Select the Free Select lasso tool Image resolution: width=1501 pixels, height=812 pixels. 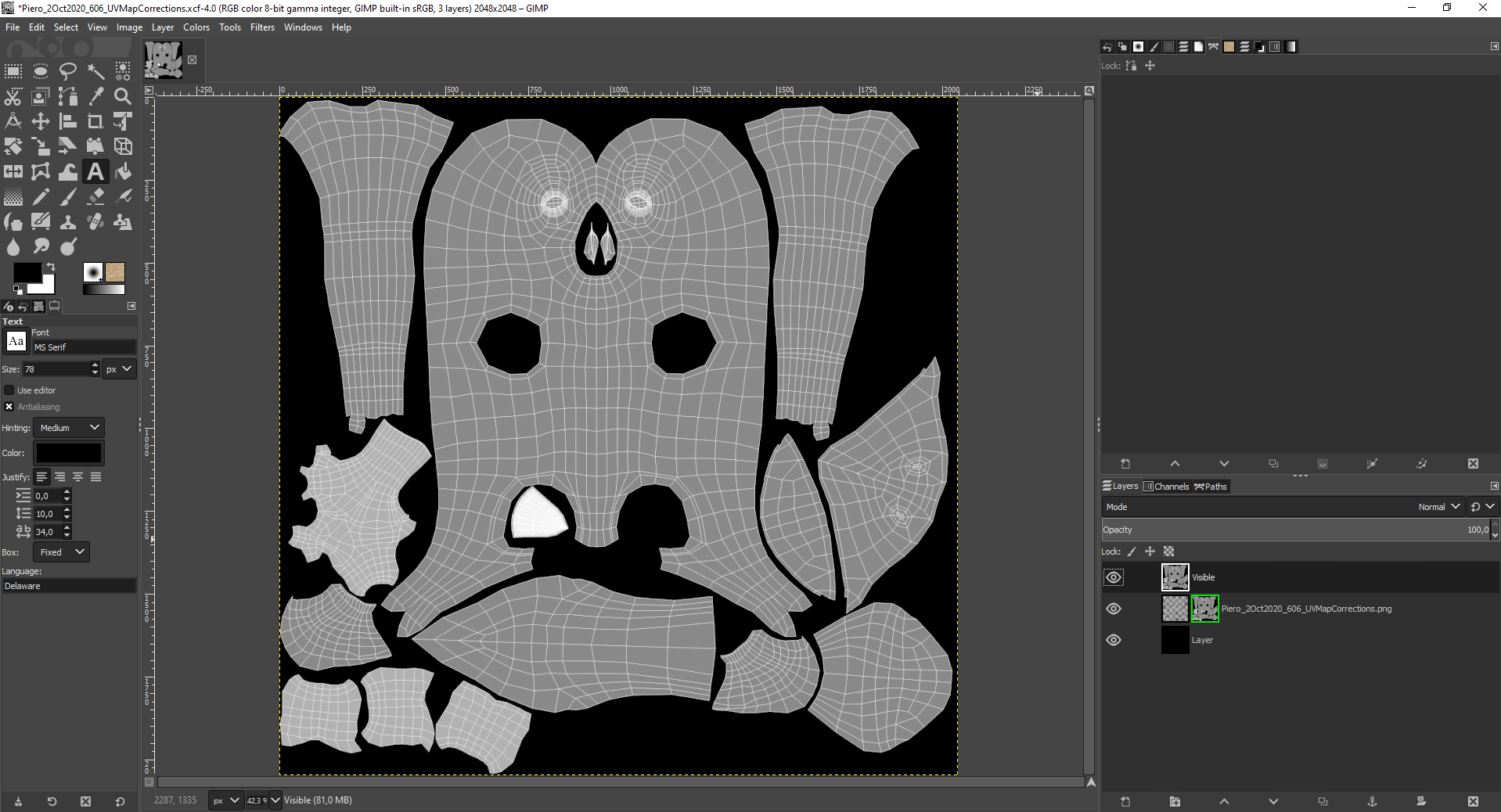click(68, 72)
